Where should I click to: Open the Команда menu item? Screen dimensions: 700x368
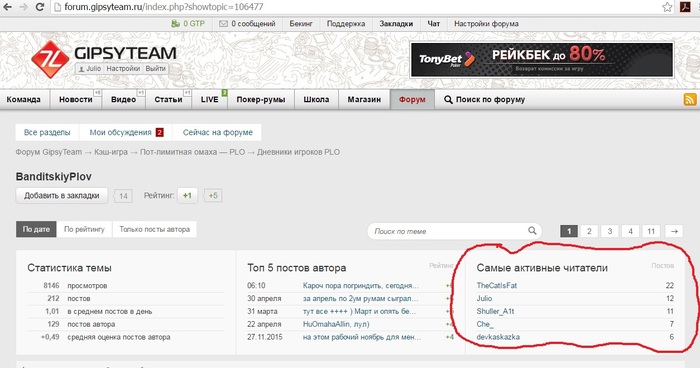[24, 100]
